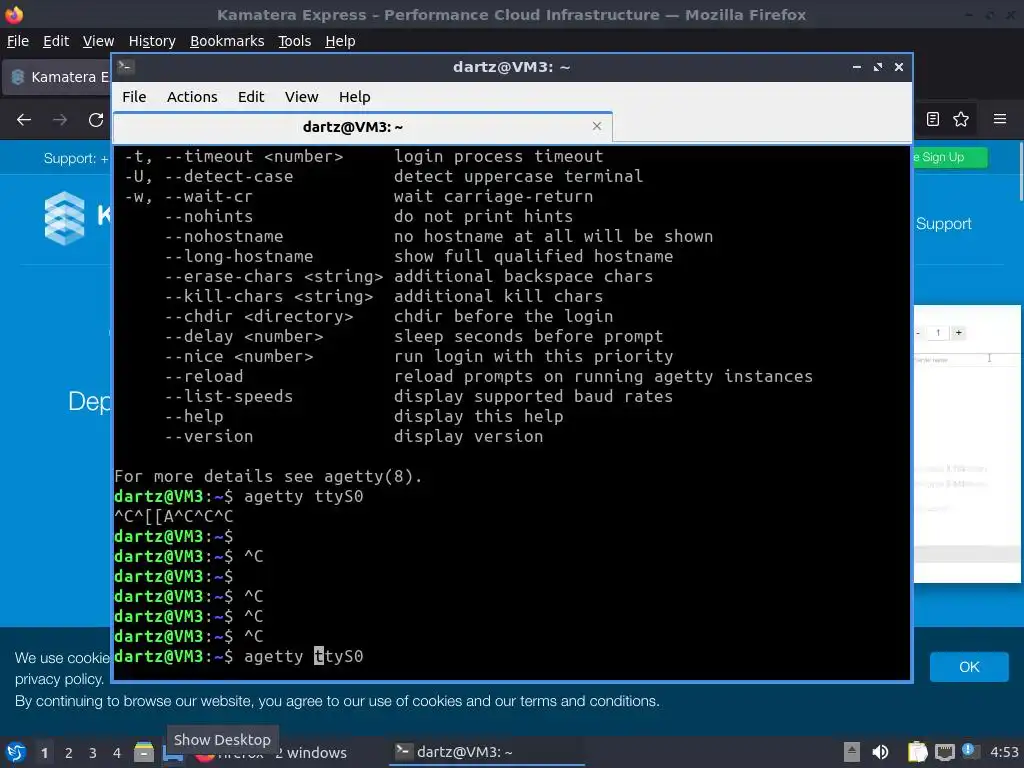The image size is (1024, 768).
Task: Click the Support phone text on Kamatera page
Action: 76,159
